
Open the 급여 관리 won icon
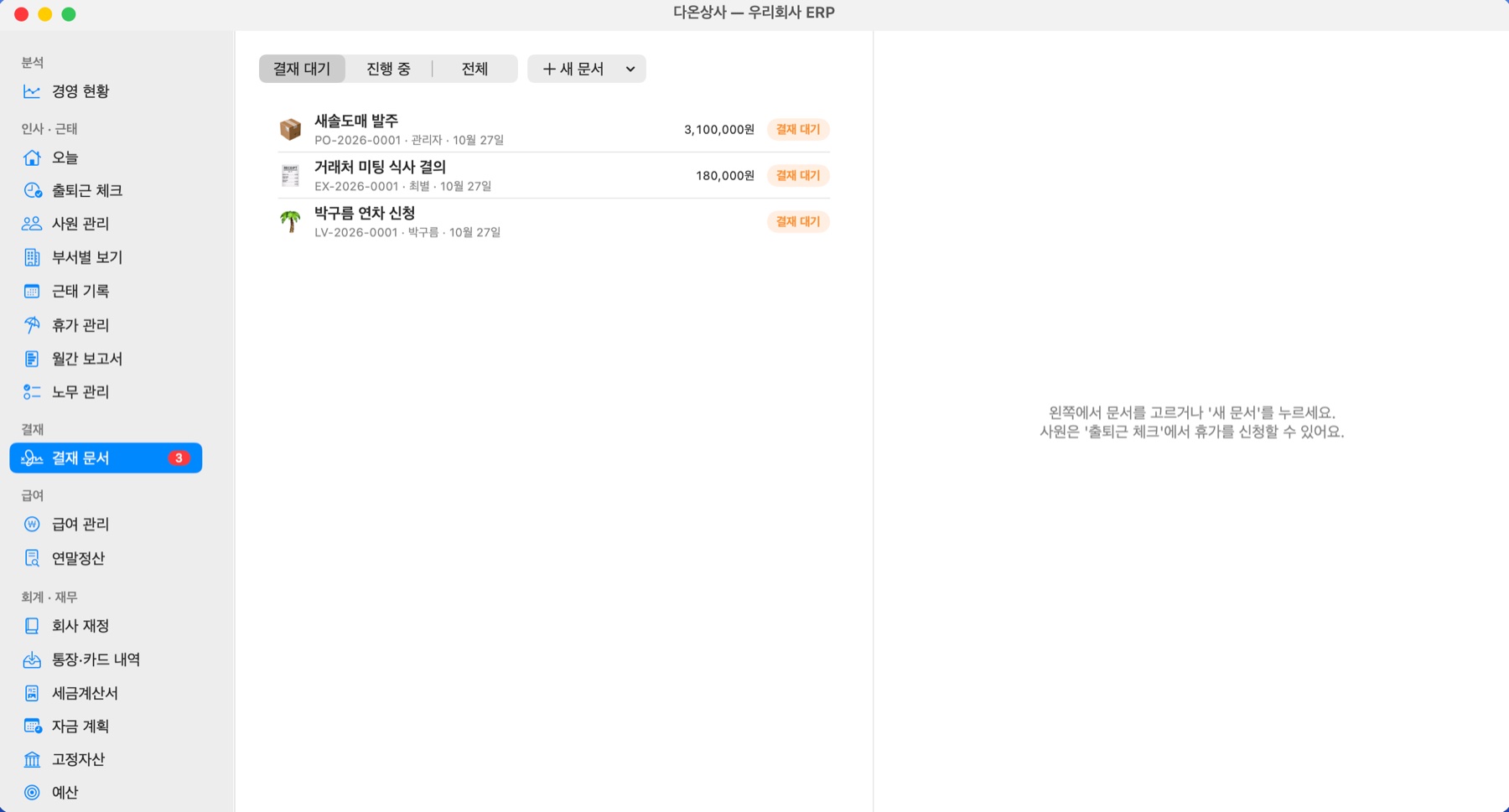pos(32,524)
